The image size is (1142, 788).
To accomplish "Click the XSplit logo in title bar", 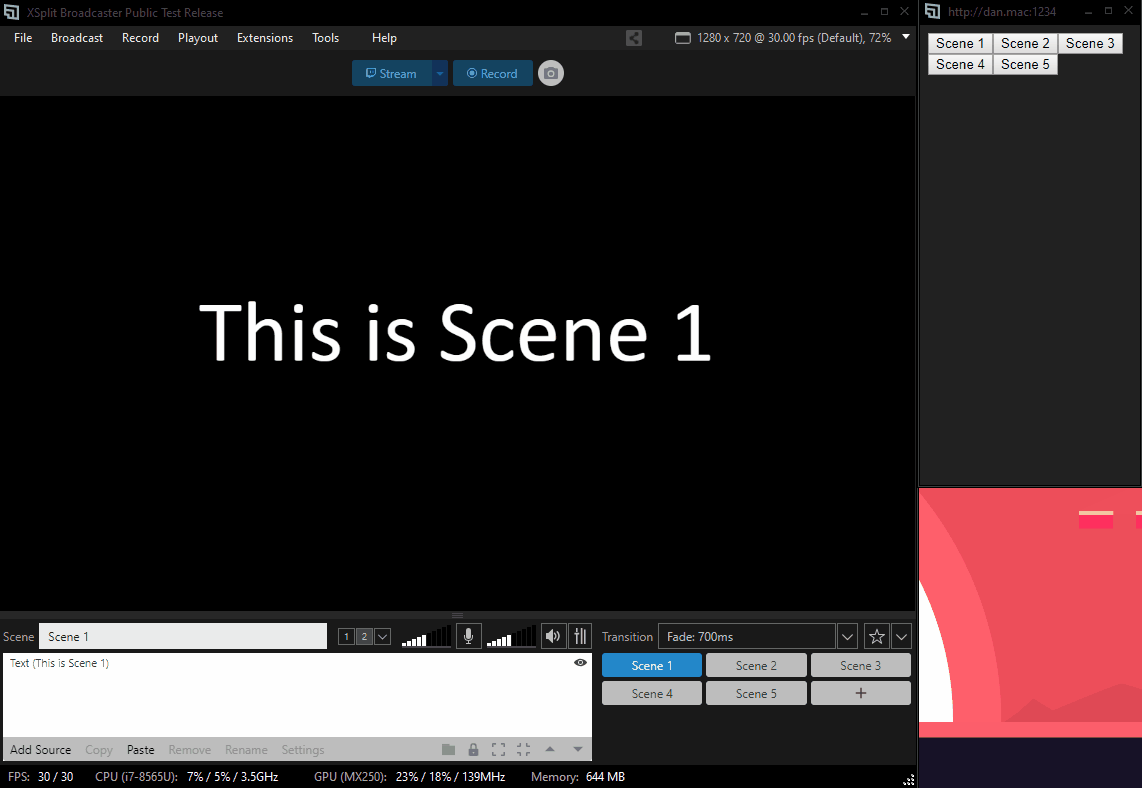I will coord(11,12).
